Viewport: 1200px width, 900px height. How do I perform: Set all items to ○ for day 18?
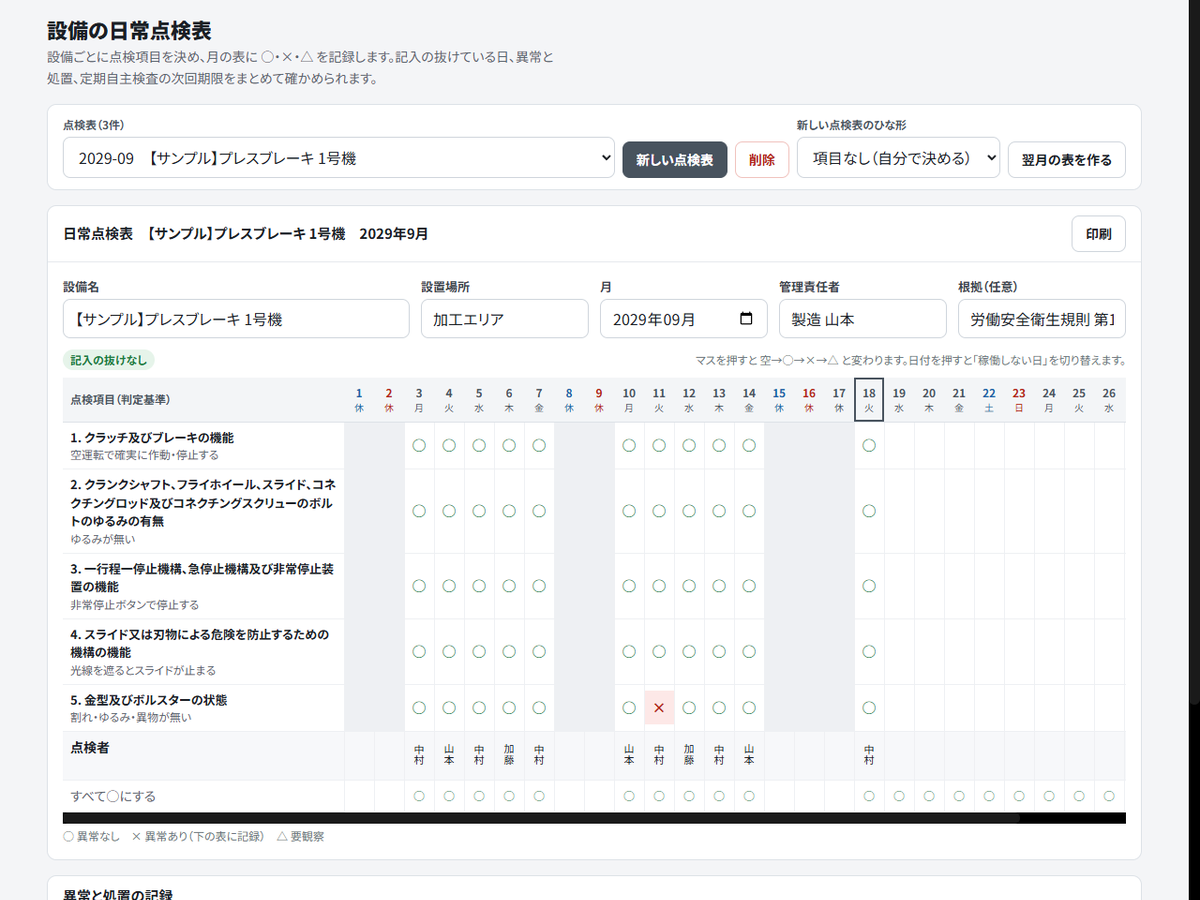click(x=869, y=796)
